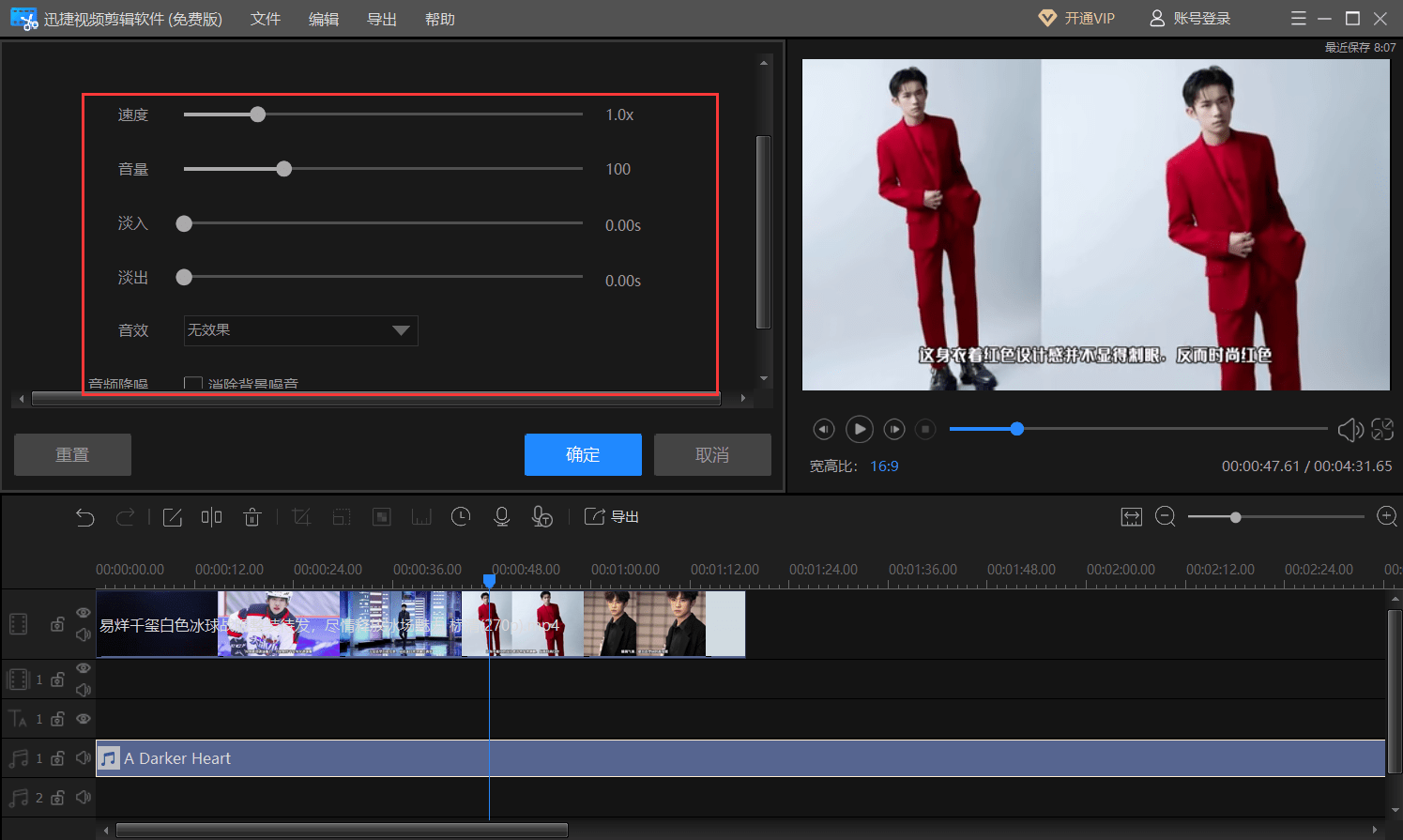Screen dimensions: 1403x840
Task: Lock audio track 2
Action: click(x=57, y=798)
